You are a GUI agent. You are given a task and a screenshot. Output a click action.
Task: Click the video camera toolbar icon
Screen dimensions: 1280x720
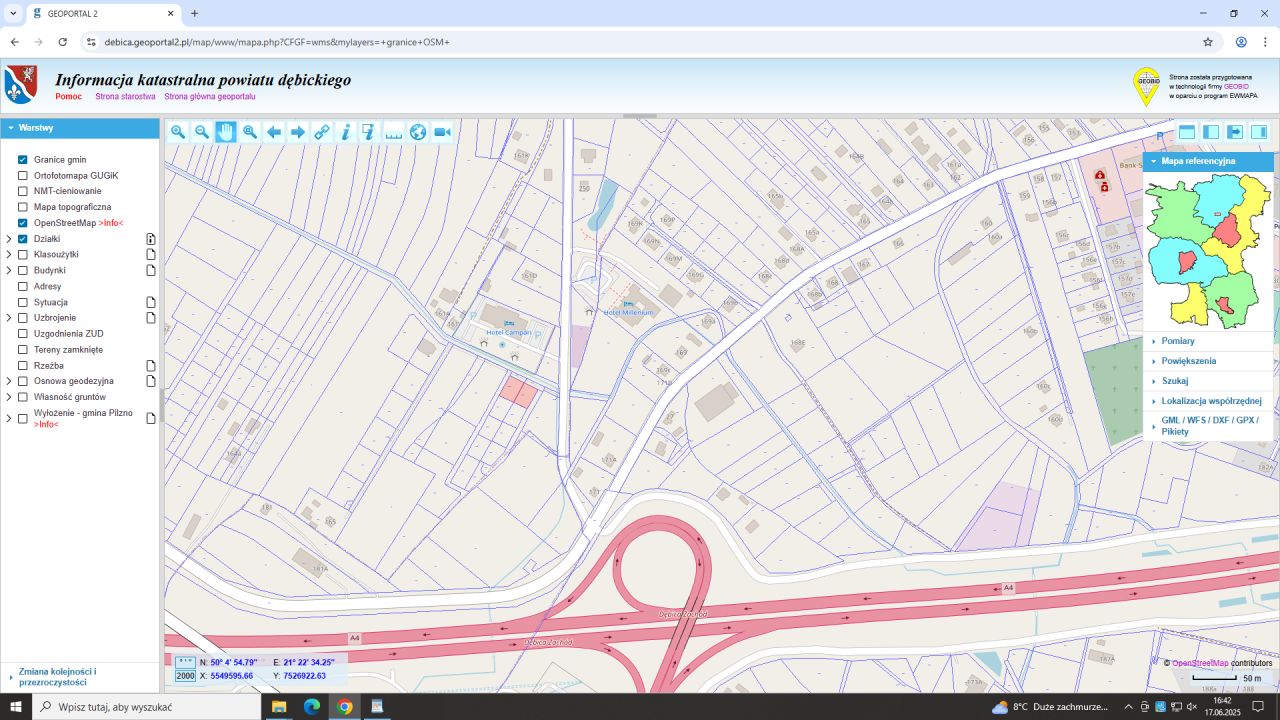click(x=442, y=132)
